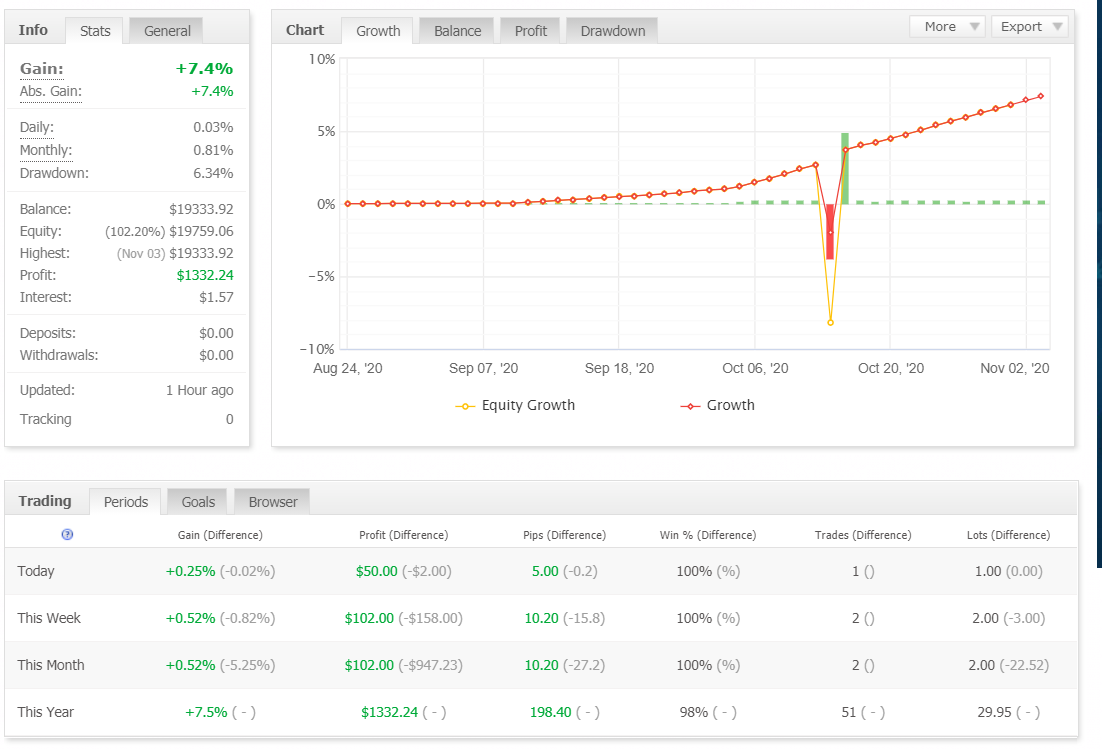Click the Updated '1 Hour ago' text

pyautogui.click(x=200, y=390)
